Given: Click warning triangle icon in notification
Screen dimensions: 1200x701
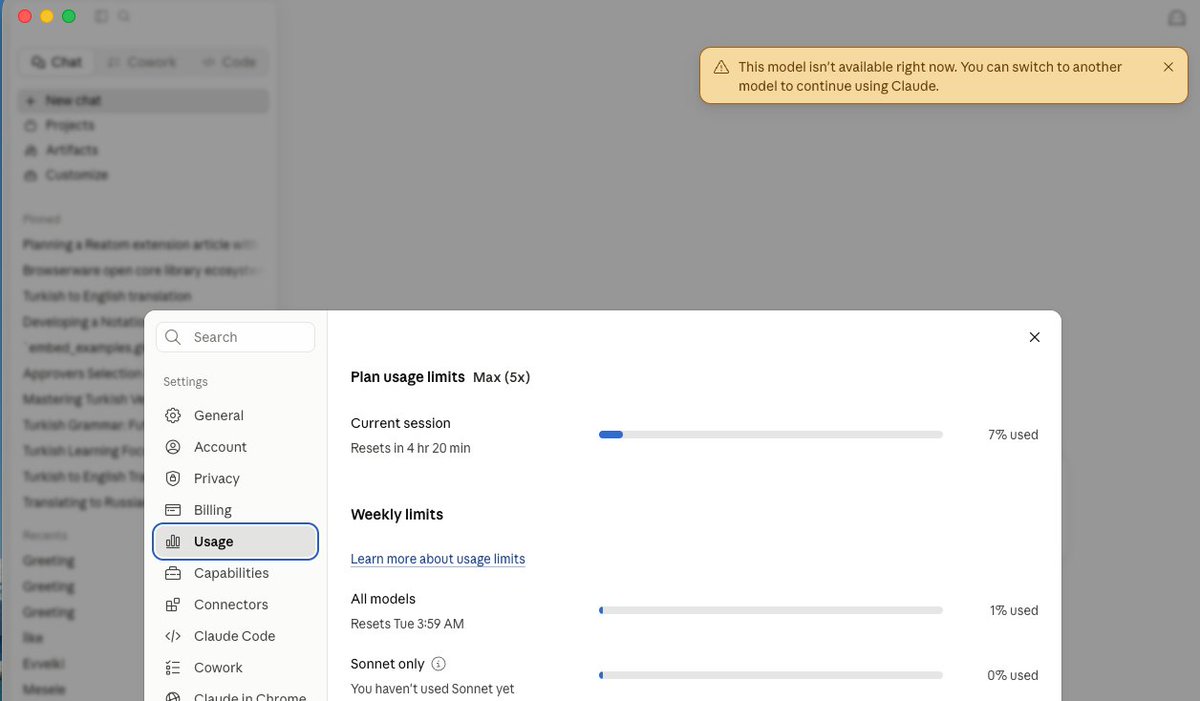Looking at the screenshot, I should click(x=720, y=67).
